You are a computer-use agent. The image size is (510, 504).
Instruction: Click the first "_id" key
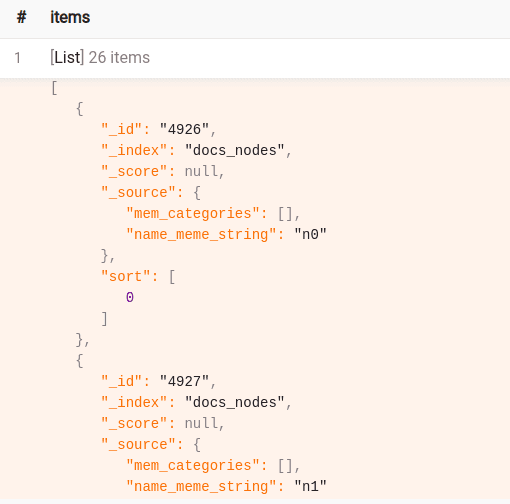(122, 129)
